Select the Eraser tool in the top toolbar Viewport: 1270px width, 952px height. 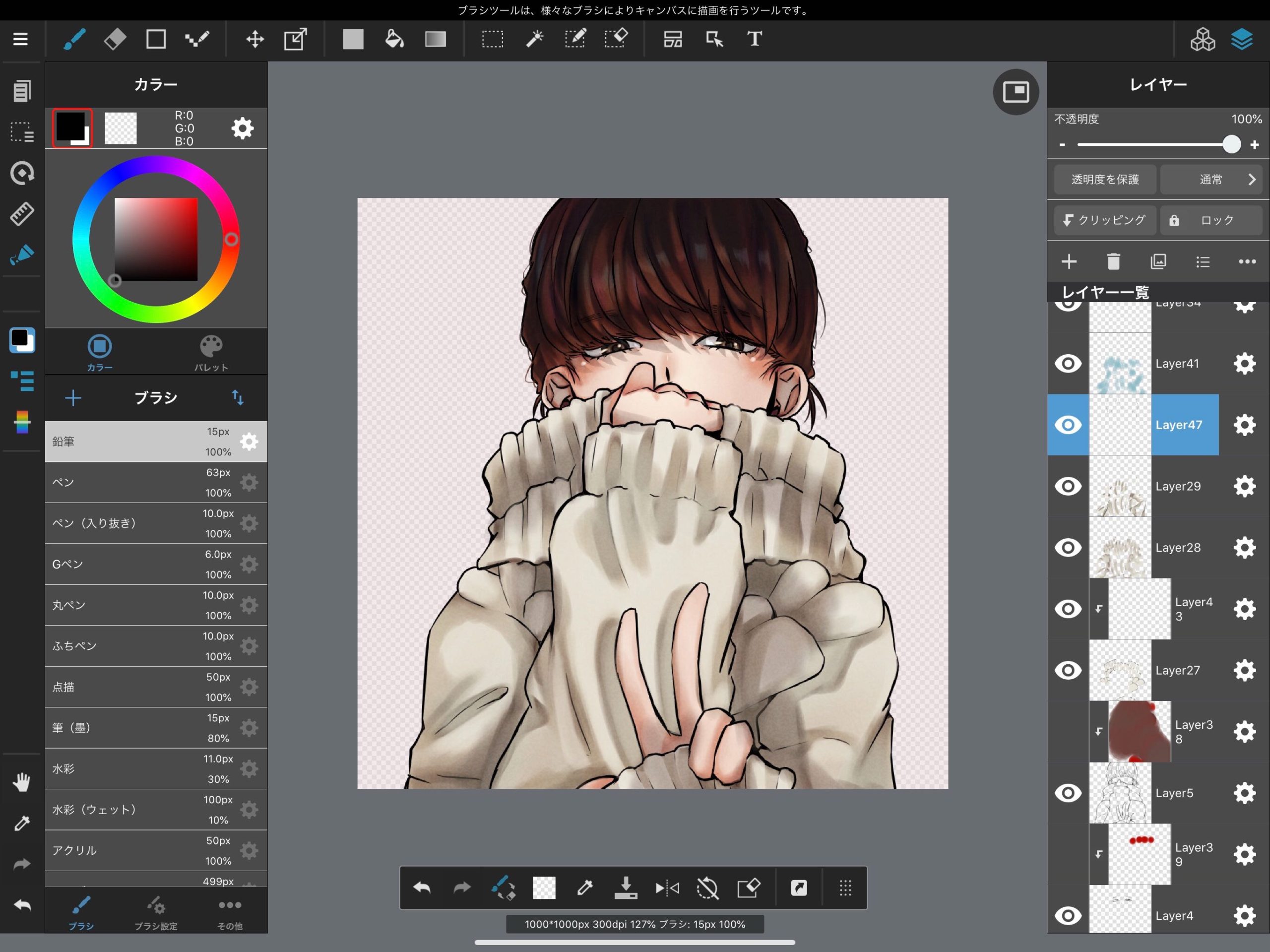point(114,39)
